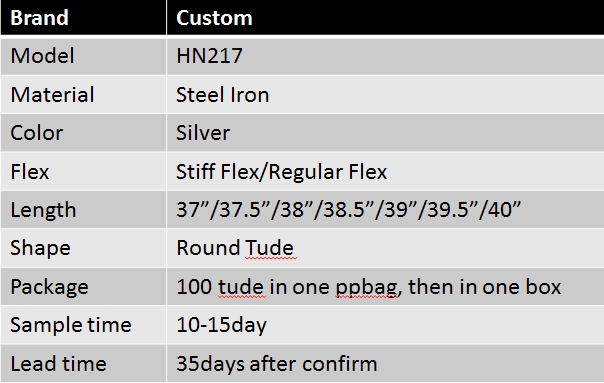Click the length options value cell
The width and height of the screenshot is (604, 383).
click(x=385, y=210)
